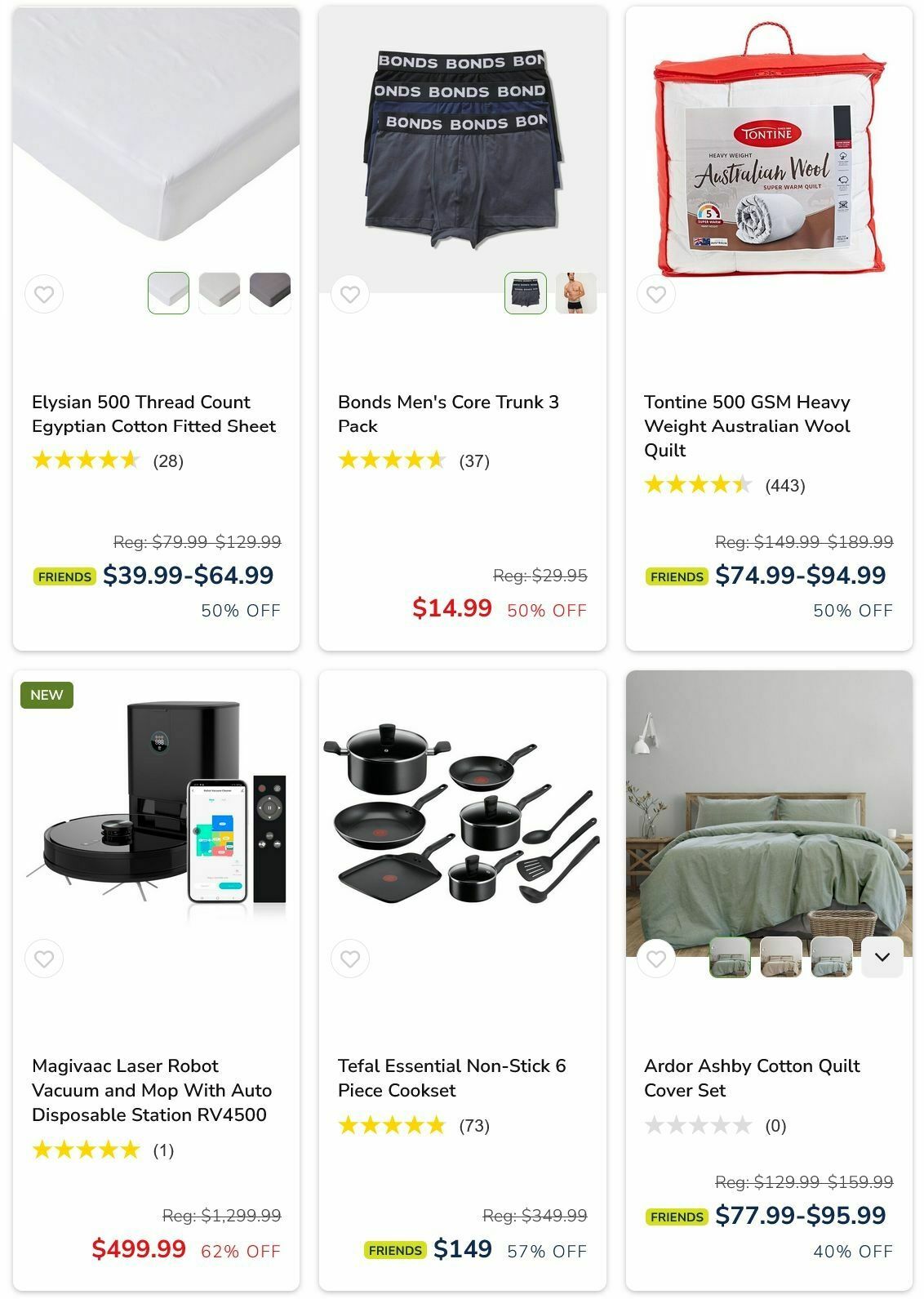
Task: Add Bonds Men's Core Trunk to wishlist
Action: pyautogui.click(x=350, y=294)
